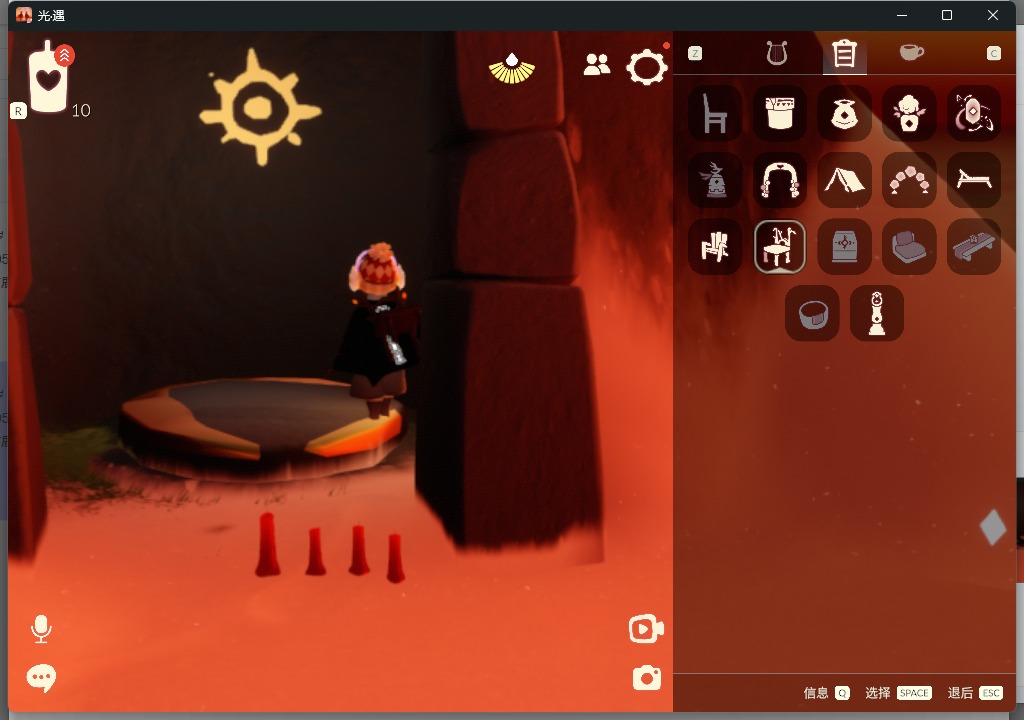Select the wooden chair prop

[714, 114]
